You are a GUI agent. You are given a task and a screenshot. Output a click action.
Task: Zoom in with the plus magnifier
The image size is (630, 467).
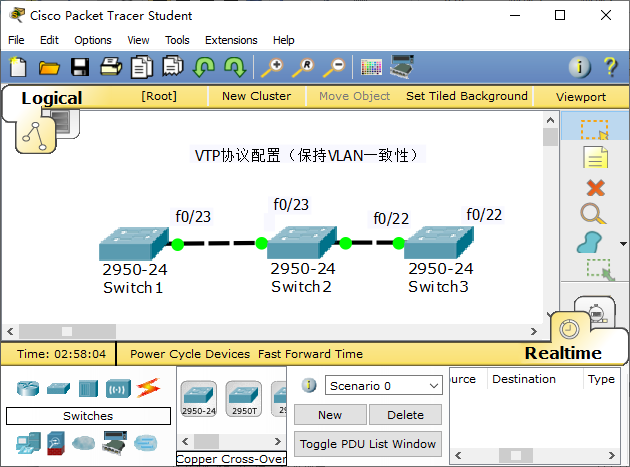tap(272, 68)
